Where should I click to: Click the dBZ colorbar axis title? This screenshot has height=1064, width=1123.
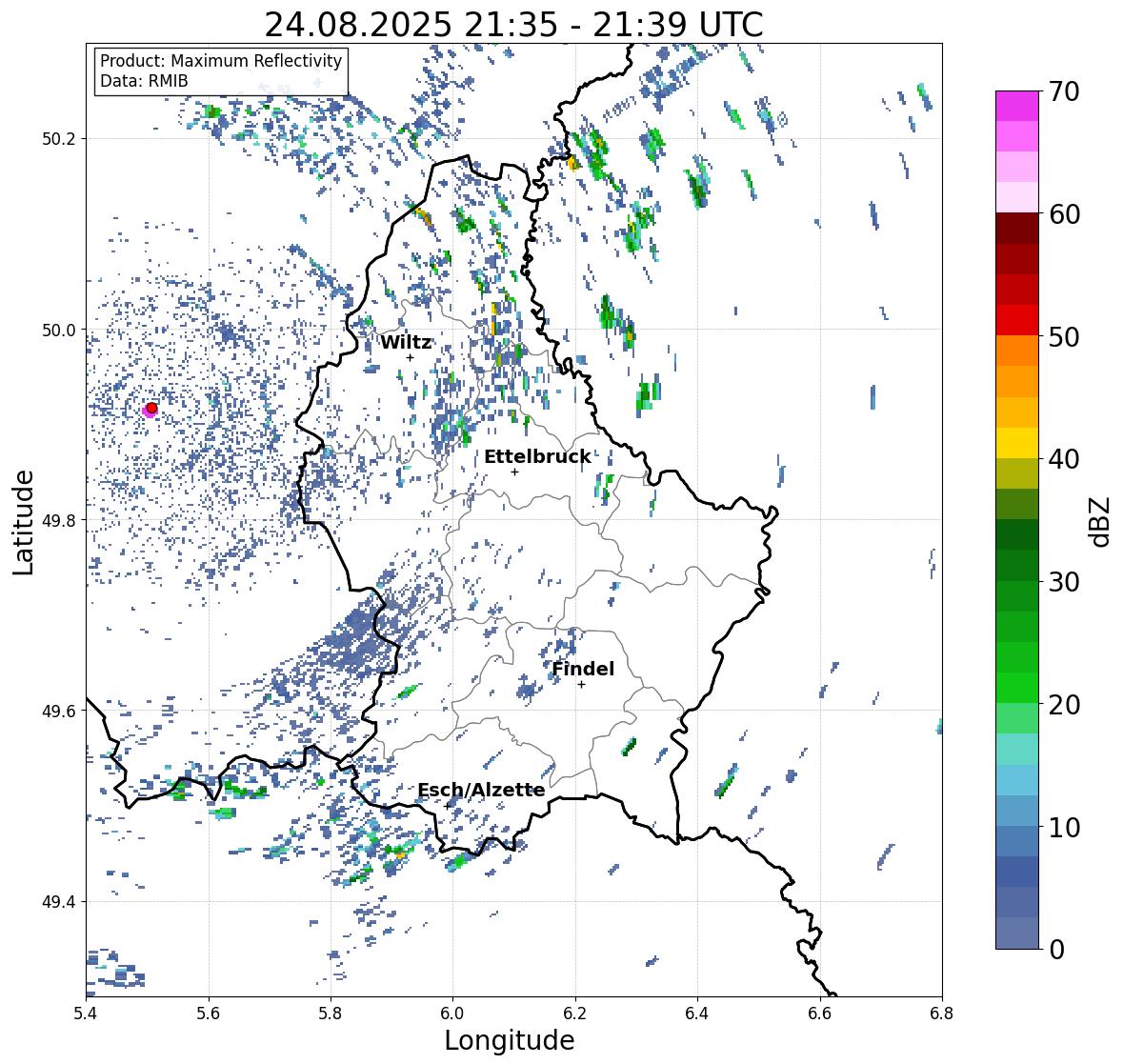[x=1101, y=521]
